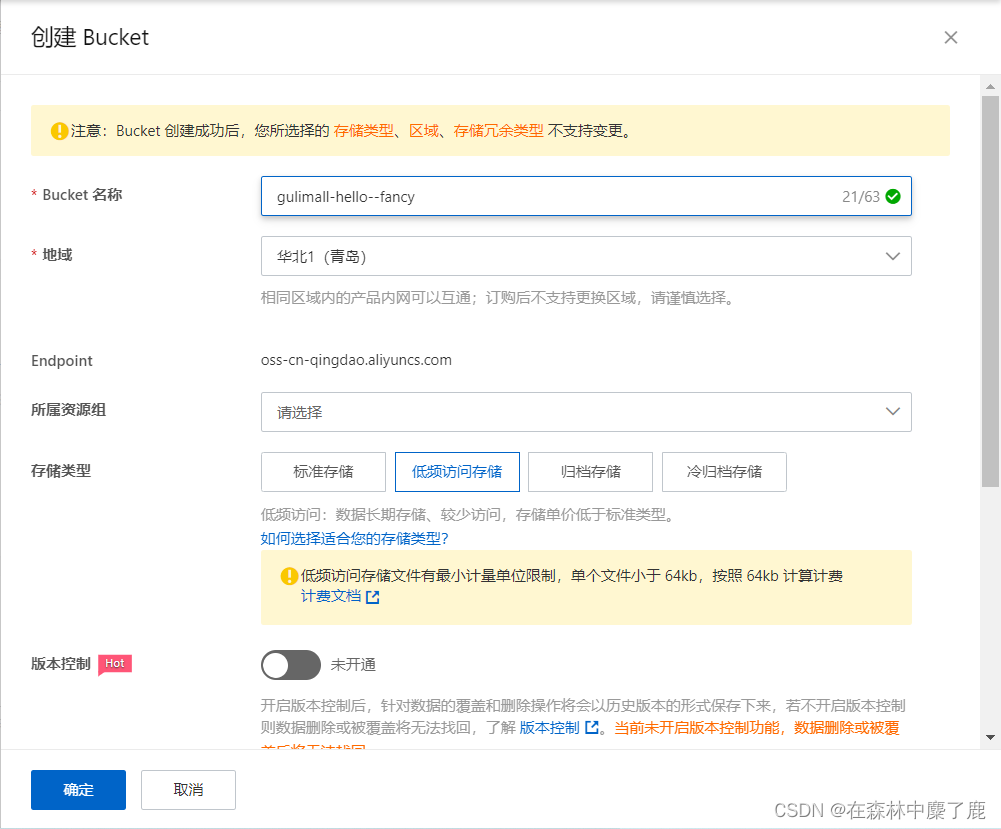Select 低频访问存储 storage type
This screenshot has height=829, width=1001.
pos(457,472)
